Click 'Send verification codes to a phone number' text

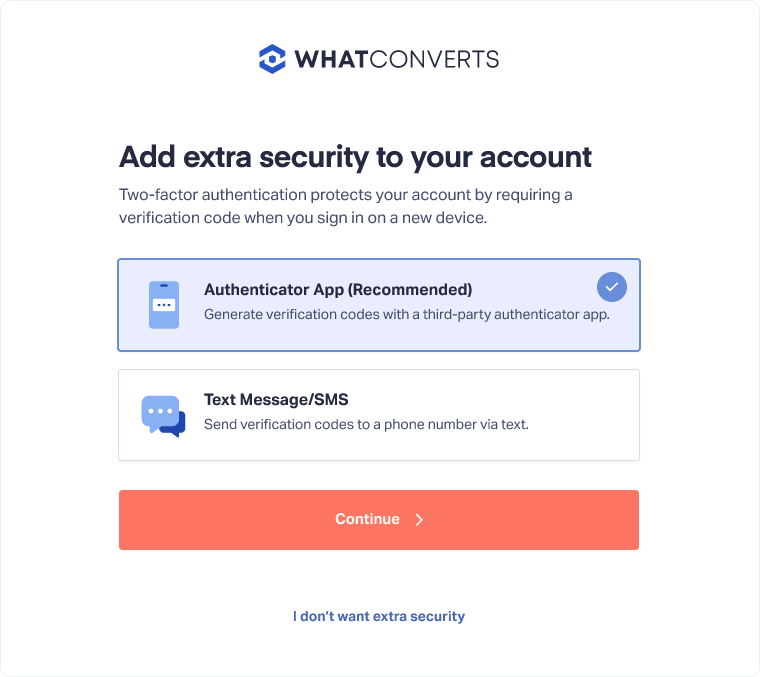(x=366, y=424)
